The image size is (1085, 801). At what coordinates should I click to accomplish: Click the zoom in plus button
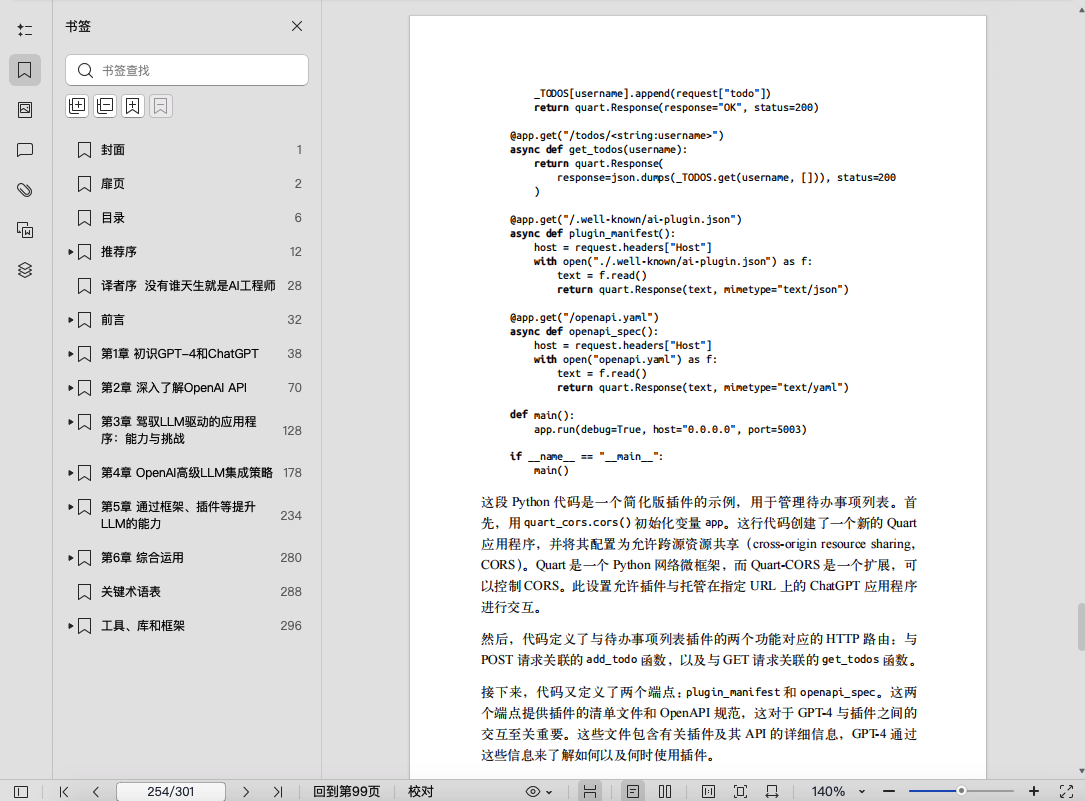1034,791
